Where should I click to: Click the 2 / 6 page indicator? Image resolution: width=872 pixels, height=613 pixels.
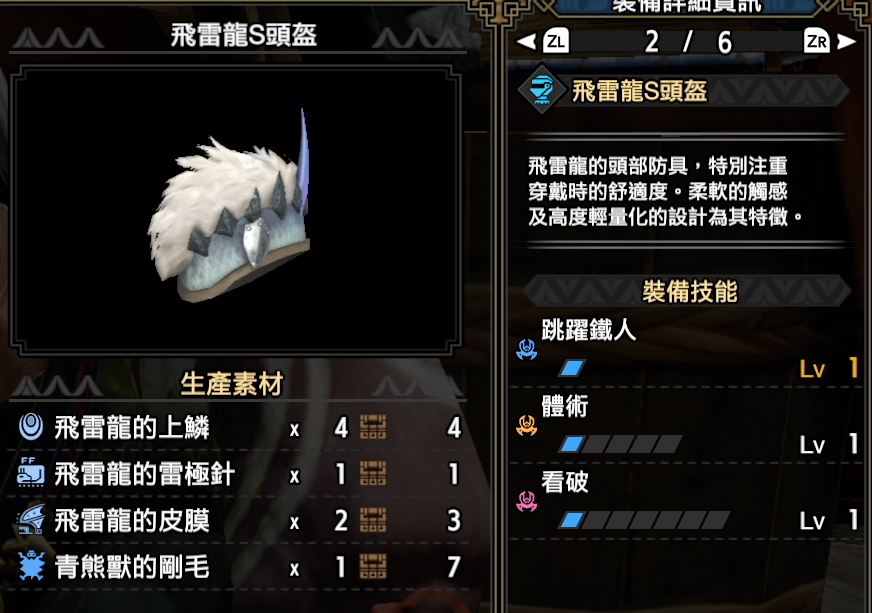coord(688,42)
